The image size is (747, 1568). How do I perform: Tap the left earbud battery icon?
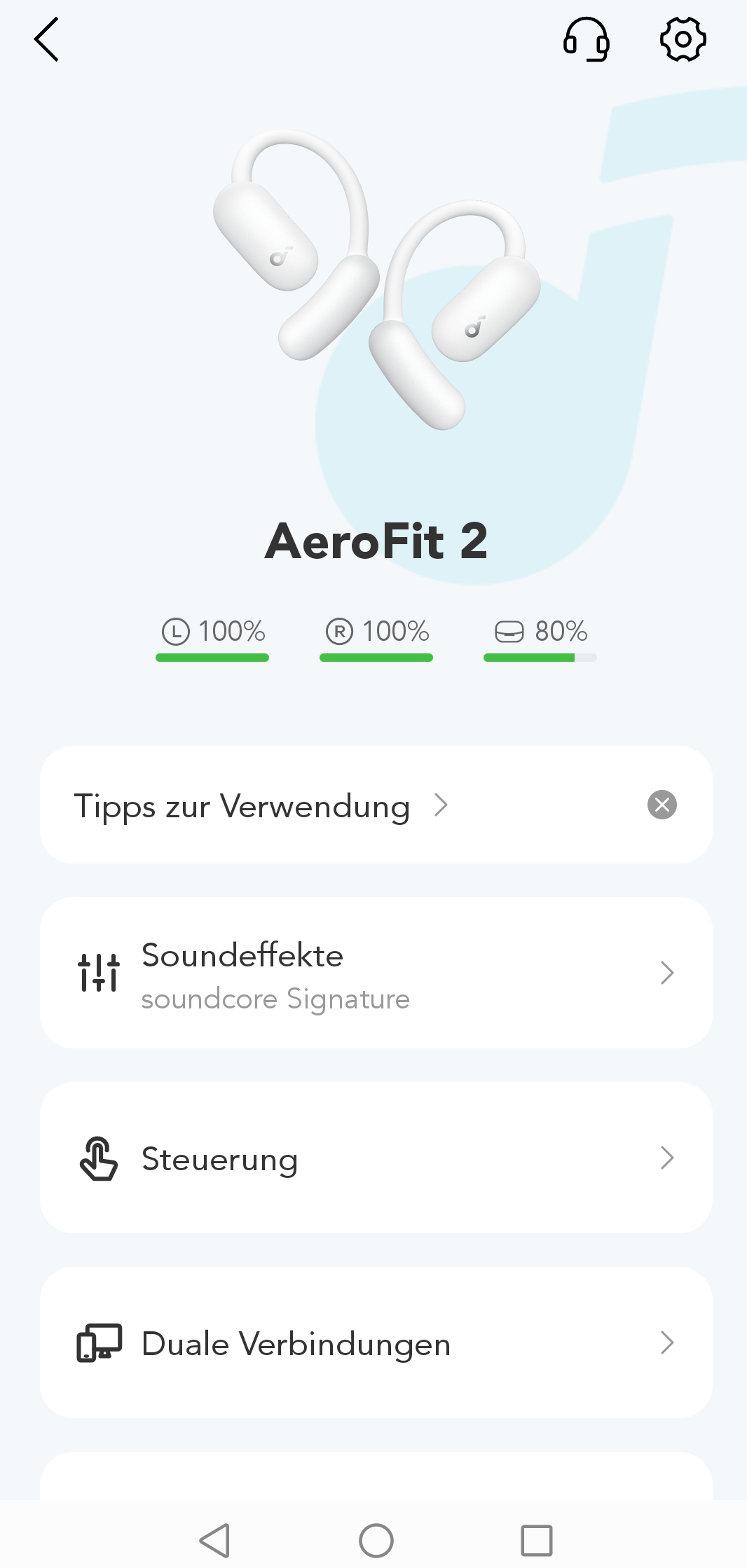click(x=176, y=631)
